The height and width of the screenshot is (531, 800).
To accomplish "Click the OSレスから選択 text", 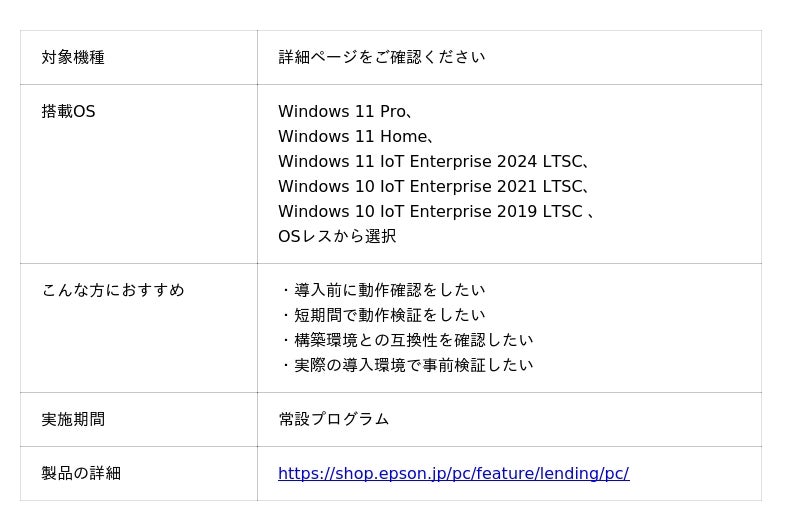I will point(337,237).
